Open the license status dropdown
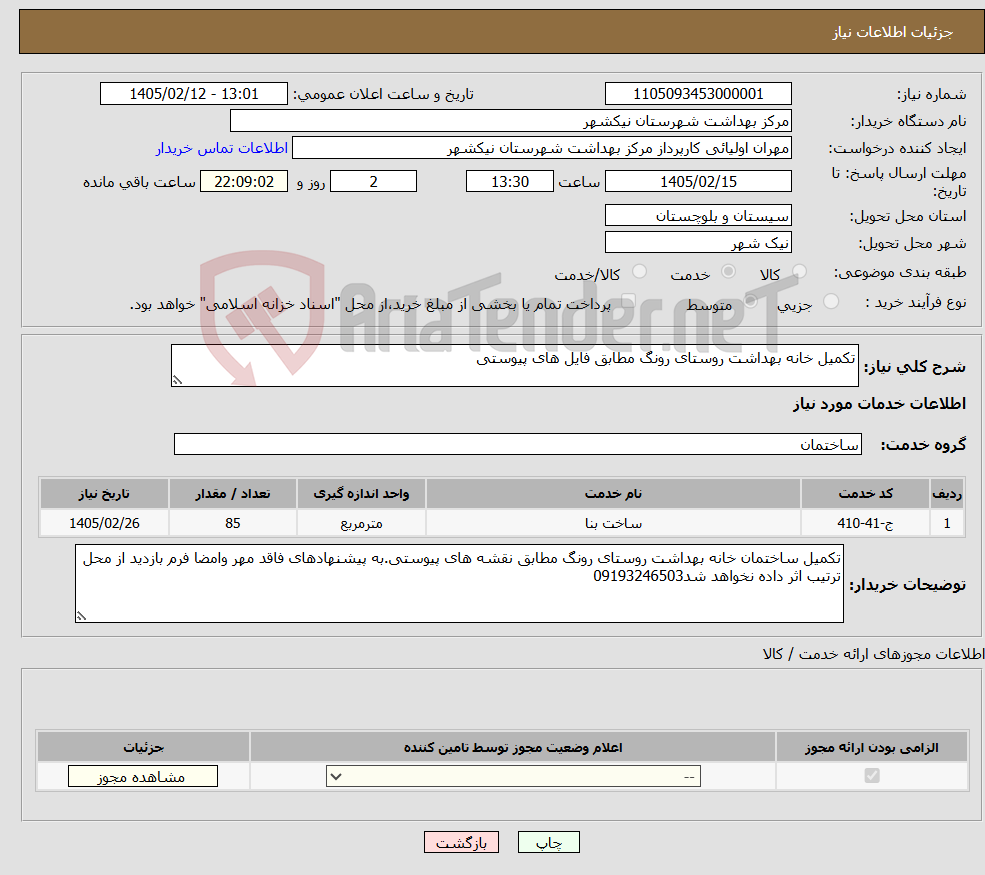985x875 pixels. pyautogui.click(x=513, y=776)
